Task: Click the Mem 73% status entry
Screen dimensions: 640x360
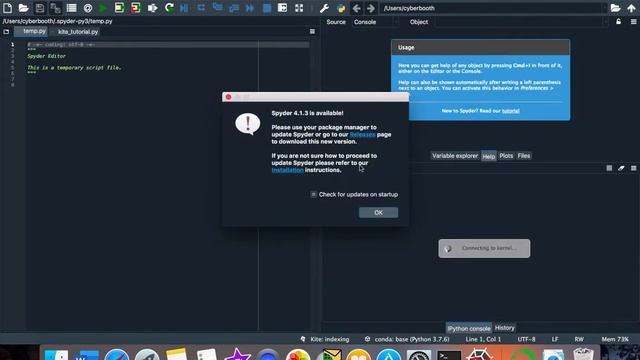Action: click(615, 339)
